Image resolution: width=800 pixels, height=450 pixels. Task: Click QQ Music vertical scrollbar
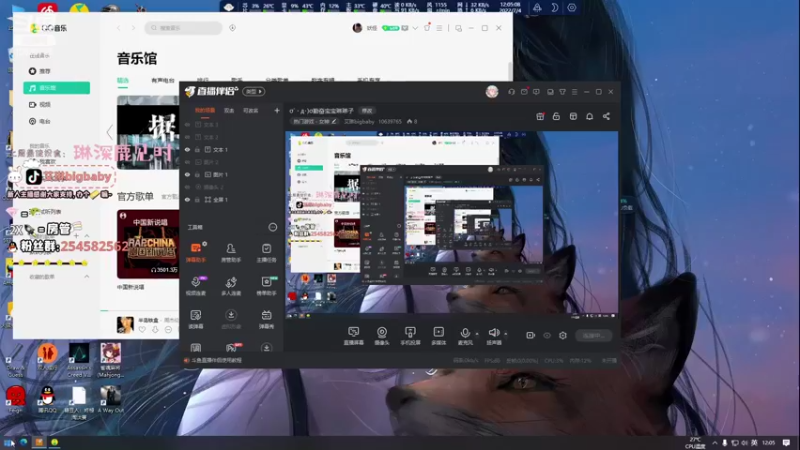[x=510, y=71]
